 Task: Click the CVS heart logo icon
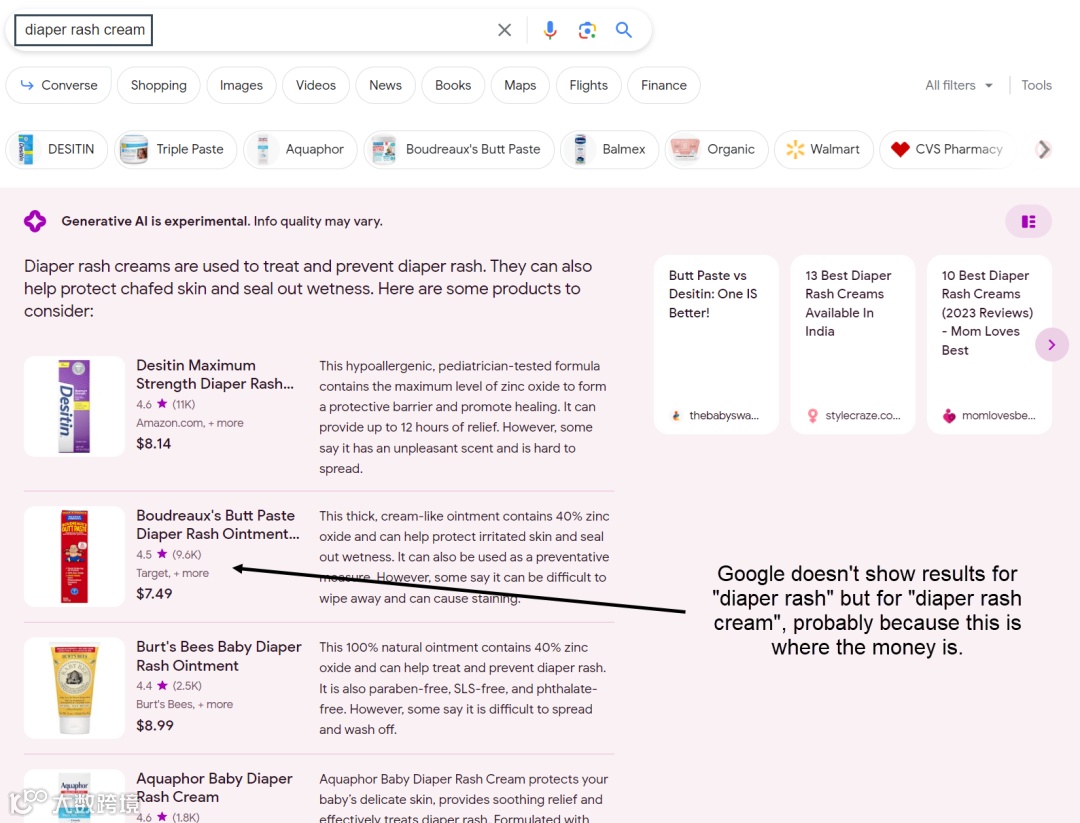[x=900, y=149]
